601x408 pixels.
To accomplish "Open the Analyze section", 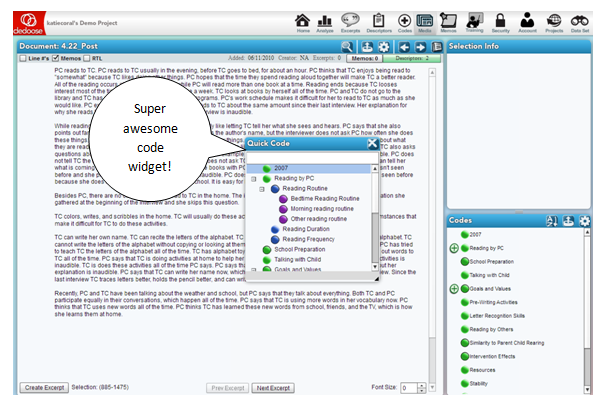I will coord(325,23).
